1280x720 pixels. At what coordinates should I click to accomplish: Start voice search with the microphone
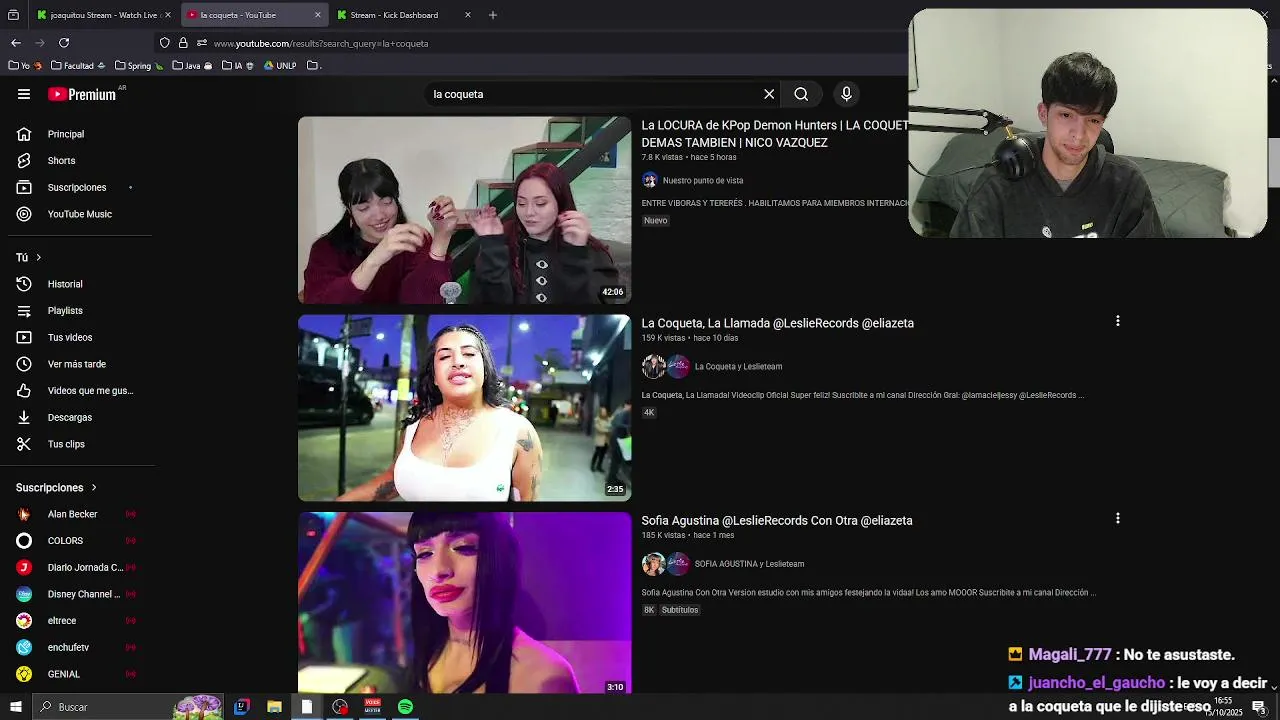[x=846, y=94]
